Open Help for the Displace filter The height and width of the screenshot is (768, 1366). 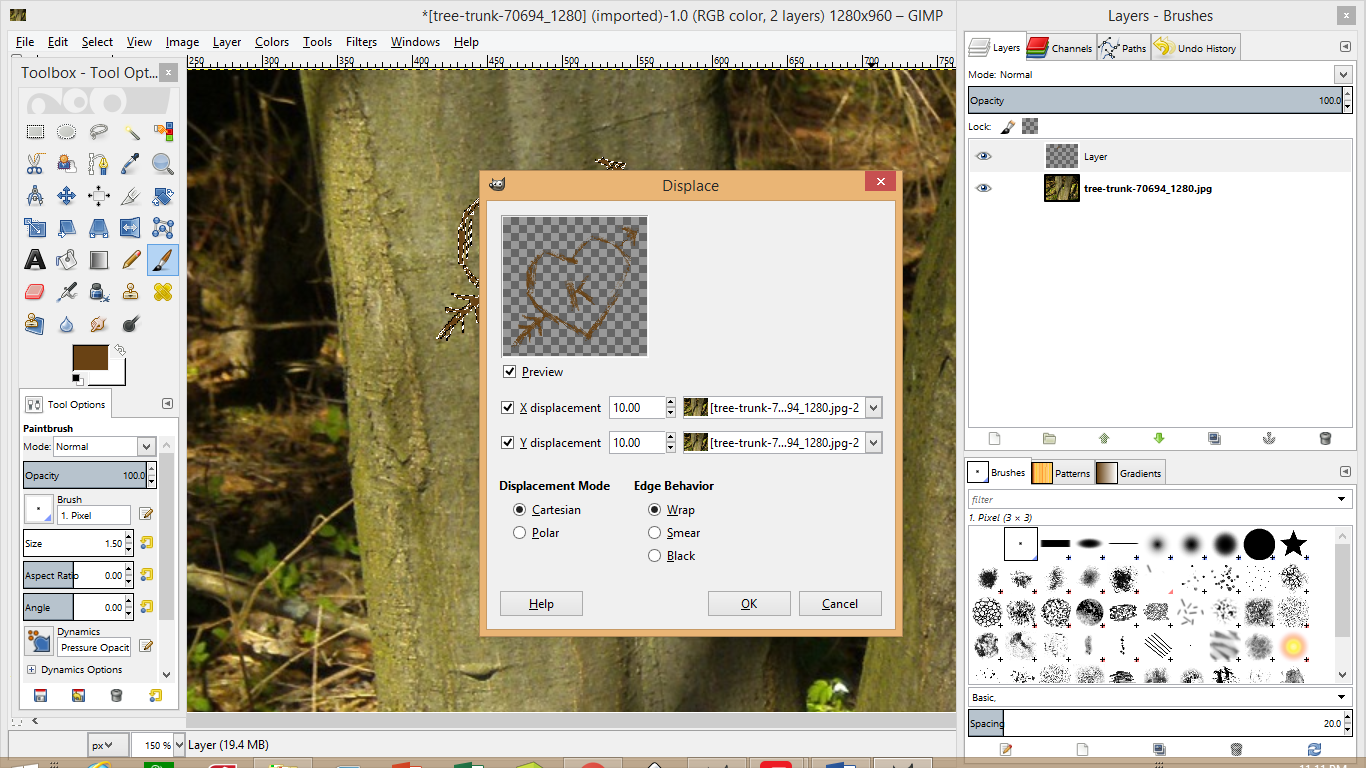pos(541,603)
